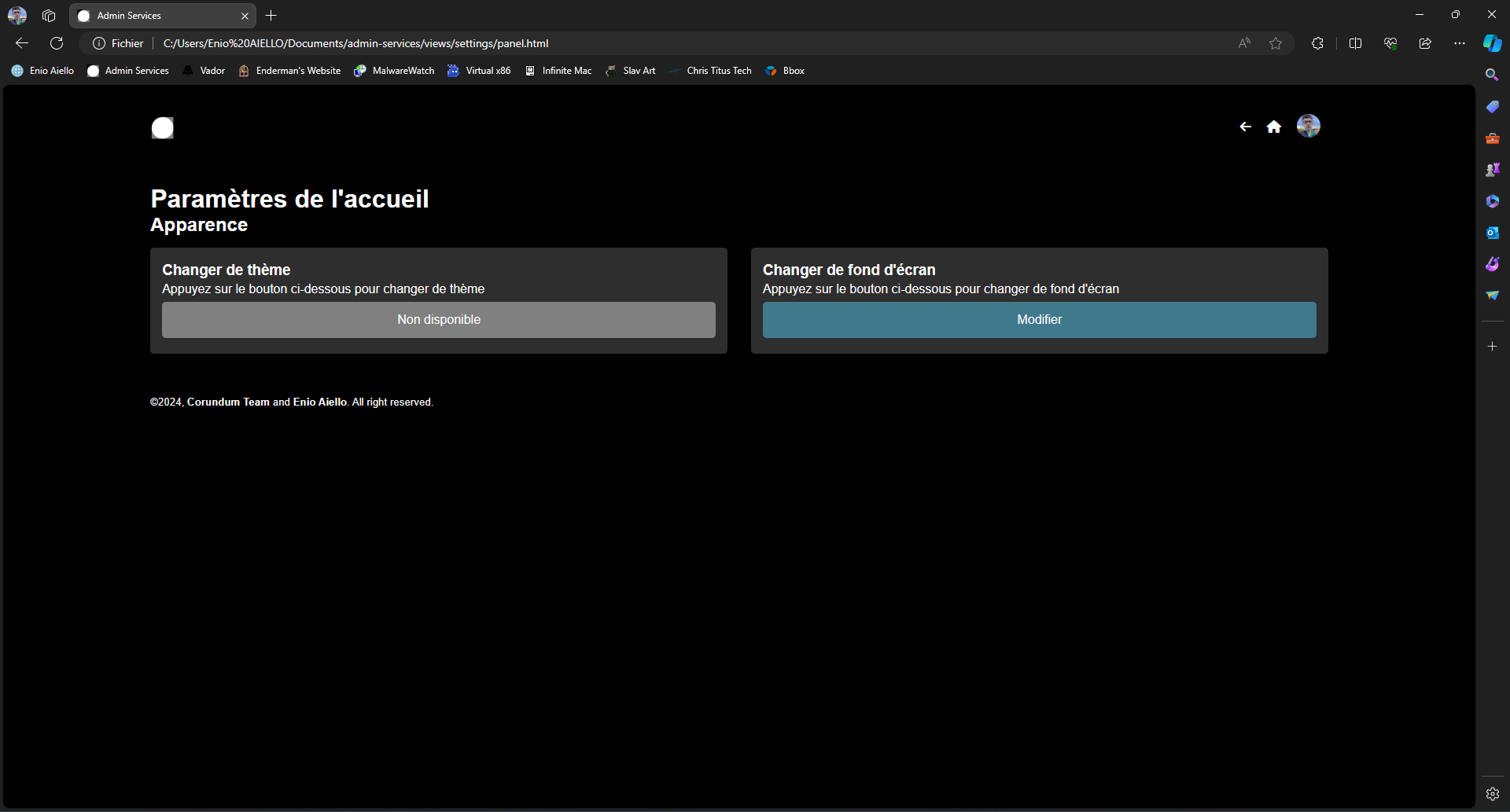Open Slav Art bookmark
Screen dimensions: 1510x812
pos(630,71)
